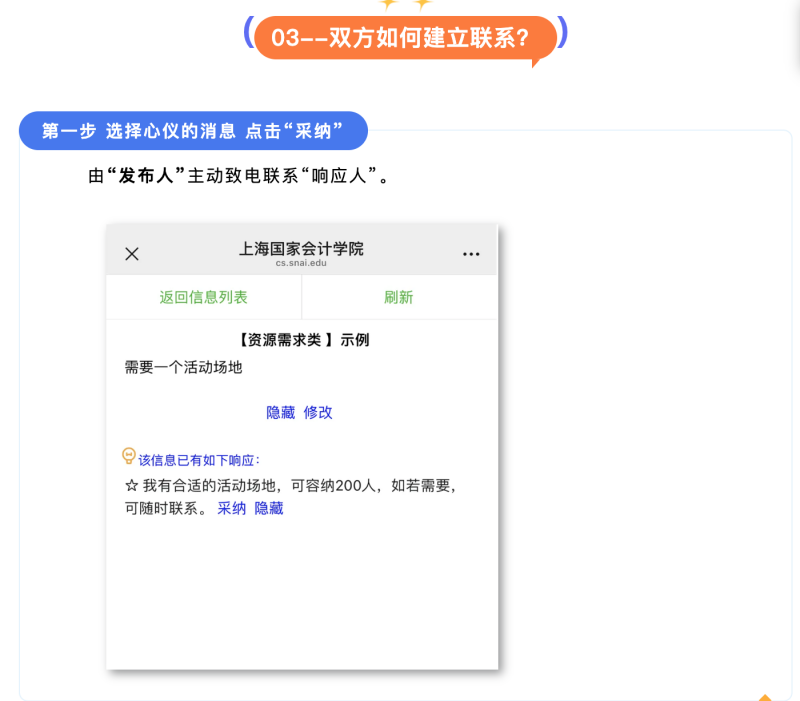Image resolution: width=800 pixels, height=701 pixels.
Task: Click the cs.snai.edu URL under title
Action: tap(301, 264)
